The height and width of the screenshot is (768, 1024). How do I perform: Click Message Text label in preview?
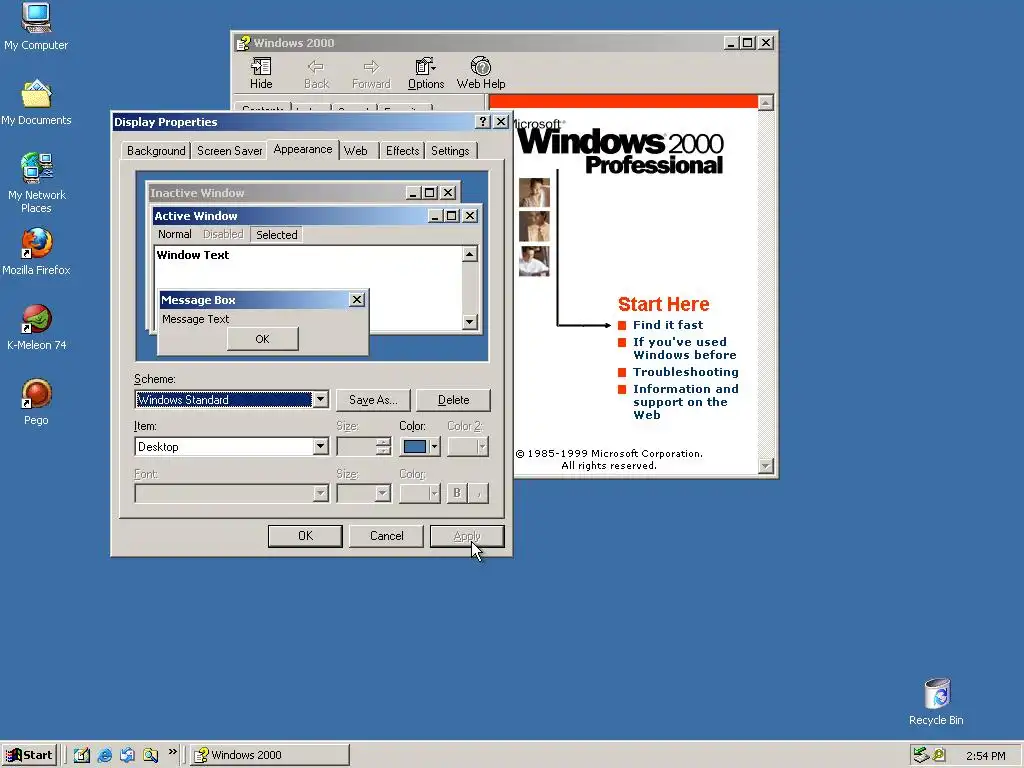coord(195,319)
